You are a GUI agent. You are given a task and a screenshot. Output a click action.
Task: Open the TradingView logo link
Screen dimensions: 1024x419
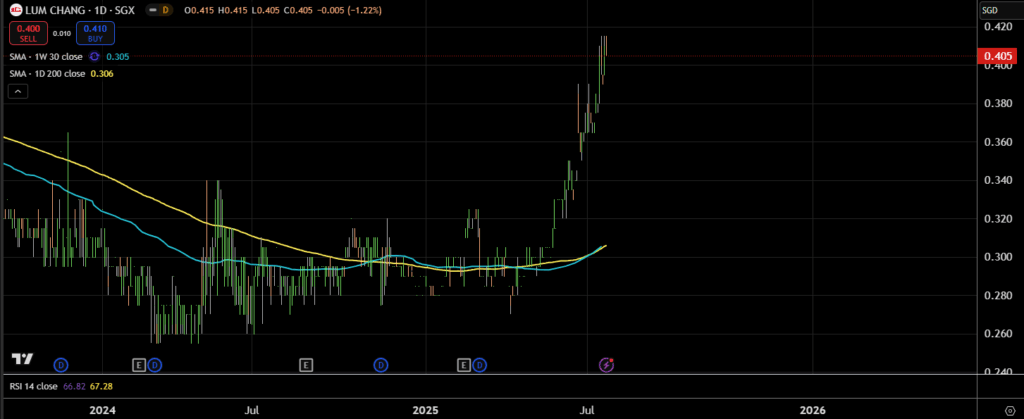click(22, 358)
